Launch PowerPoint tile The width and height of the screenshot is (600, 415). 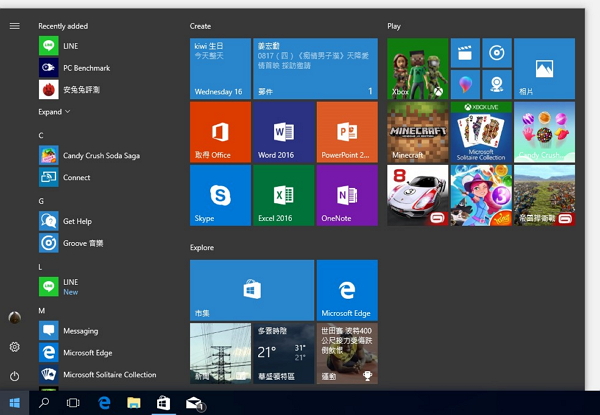pyautogui.click(x=347, y=132)
